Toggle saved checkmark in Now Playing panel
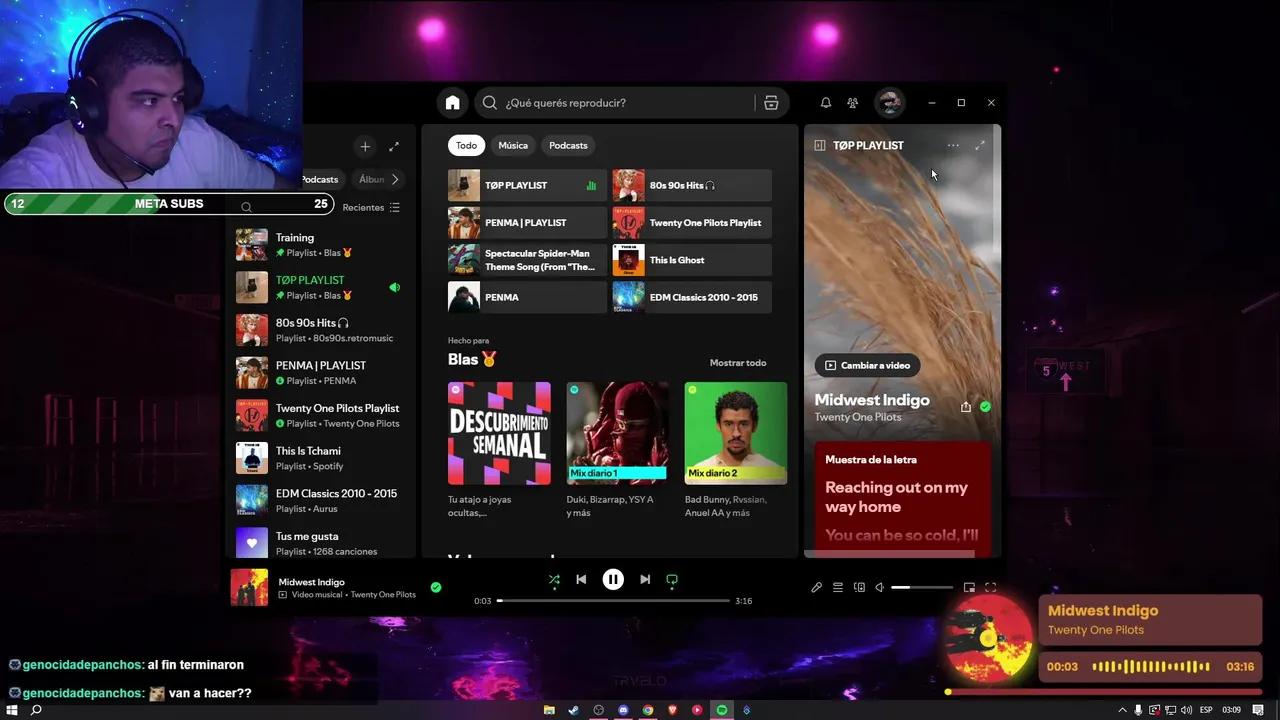Screen dimensions: 1280x720 point(985,407)
